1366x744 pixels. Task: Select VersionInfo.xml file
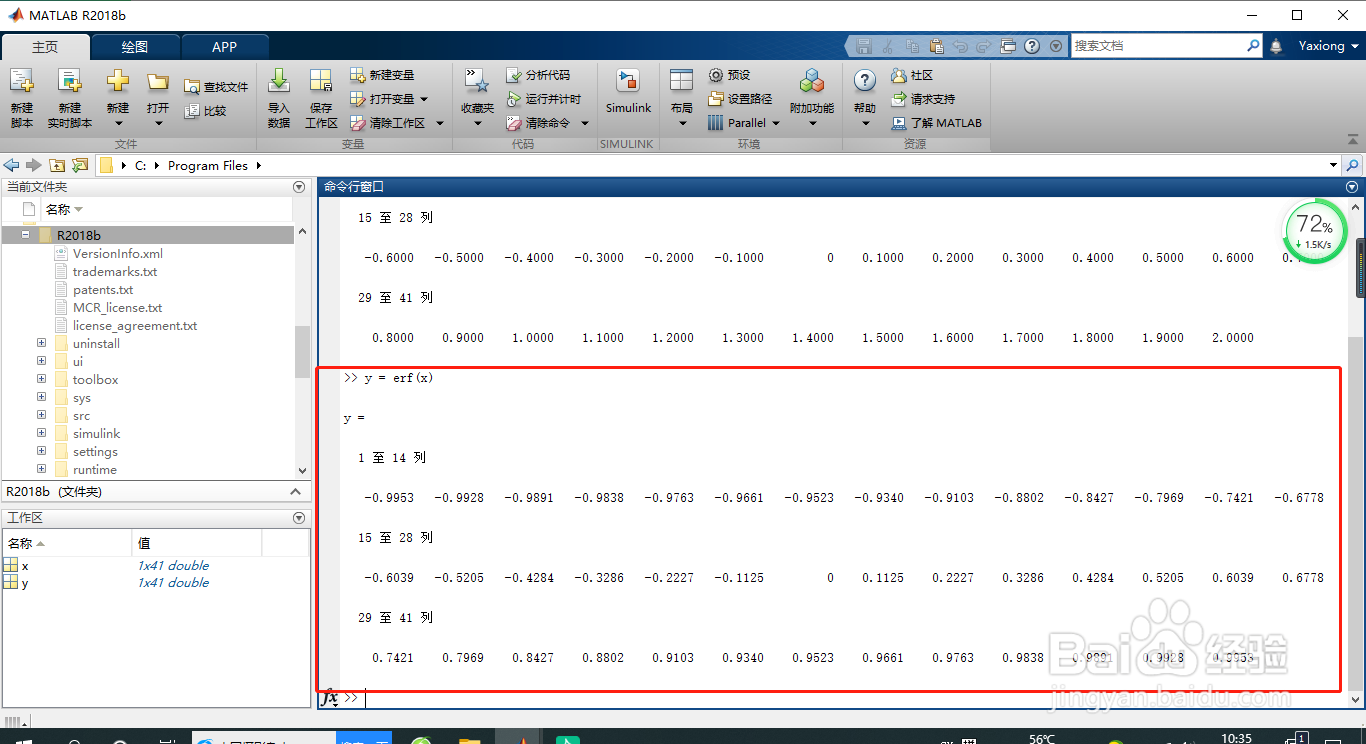click(x=117, y=254)
